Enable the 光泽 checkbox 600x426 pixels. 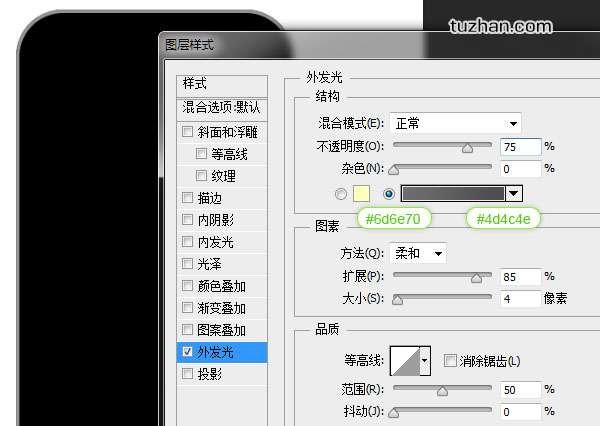[x=188, y=263]
